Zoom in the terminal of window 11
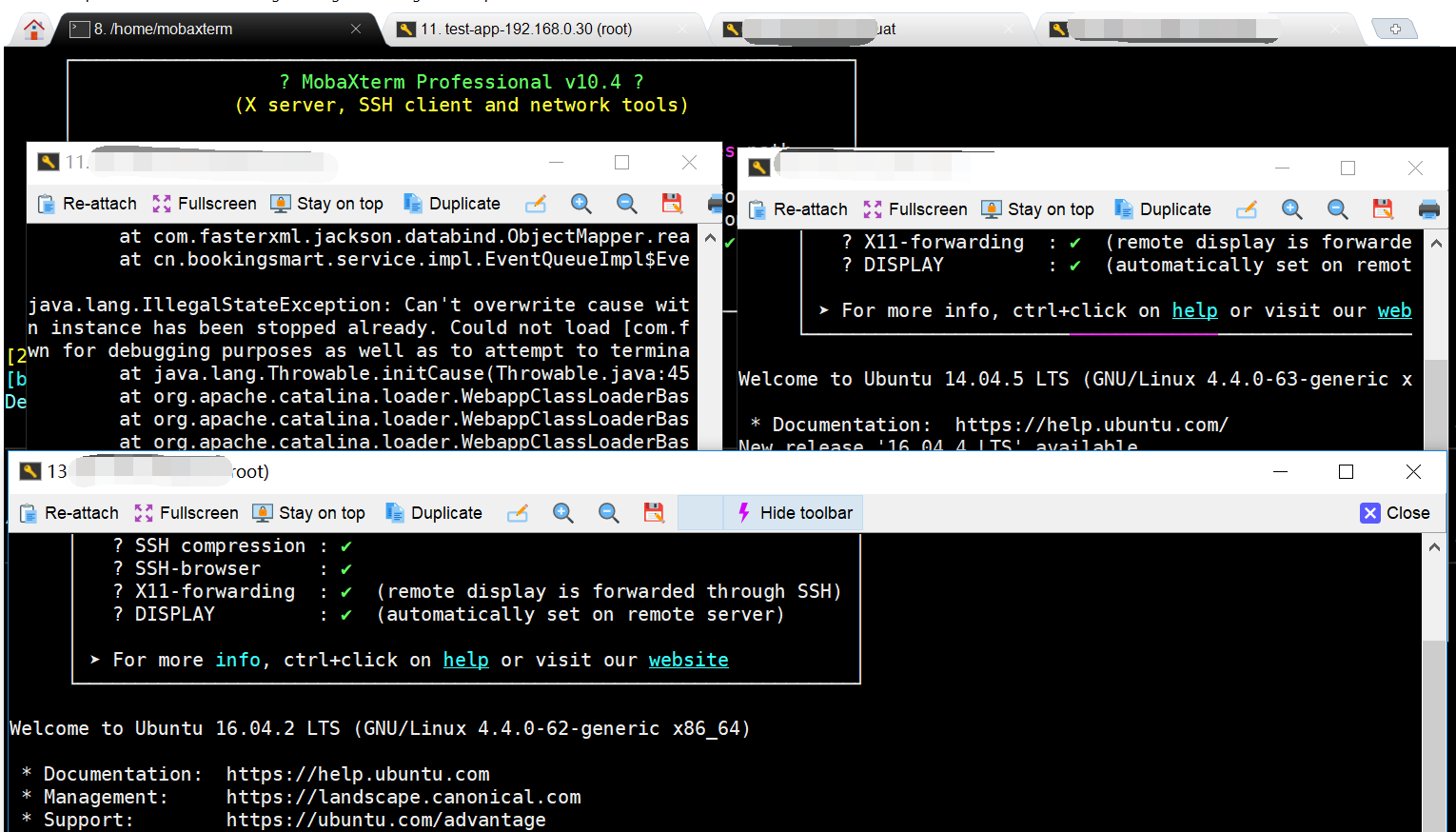Screen dimensions: 1456x832 point(581,204)
